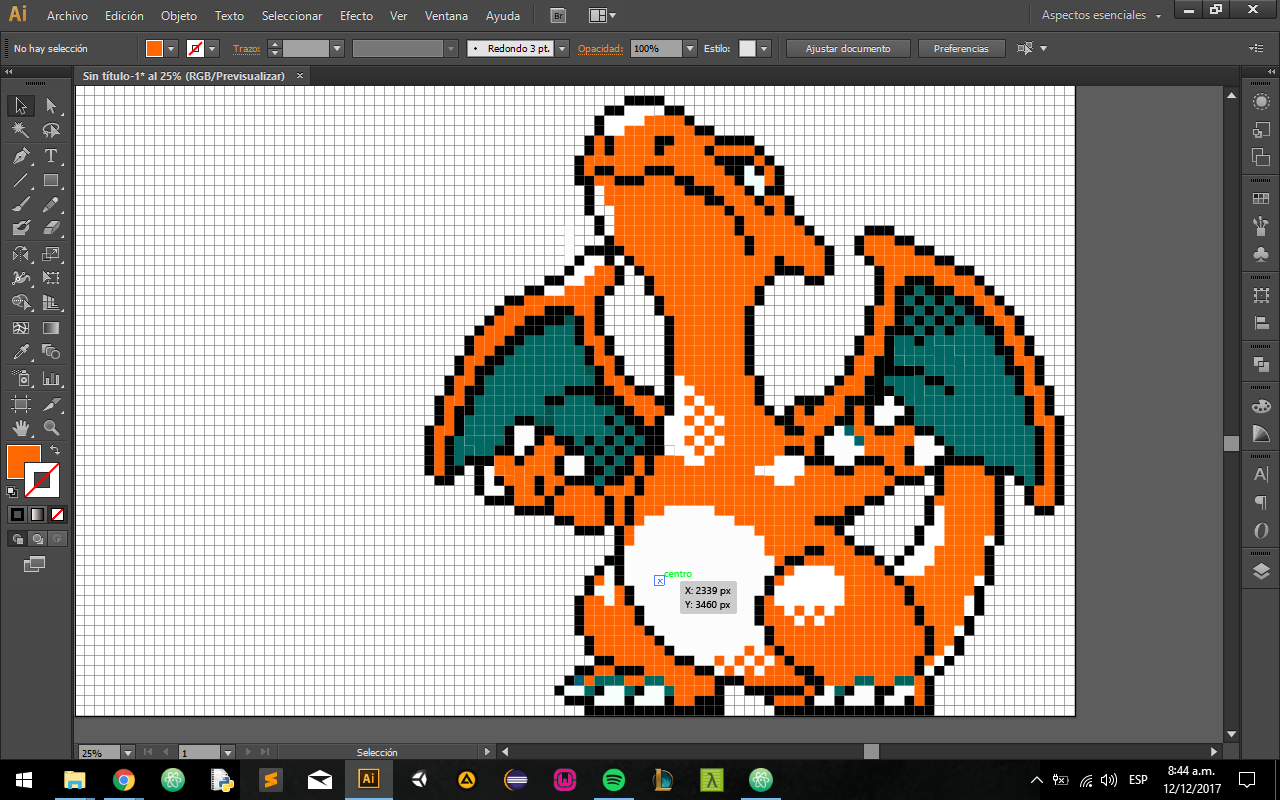Select the Eyedropper tool
Viewport: 1280px width, 800px height.
coord(21,353)
